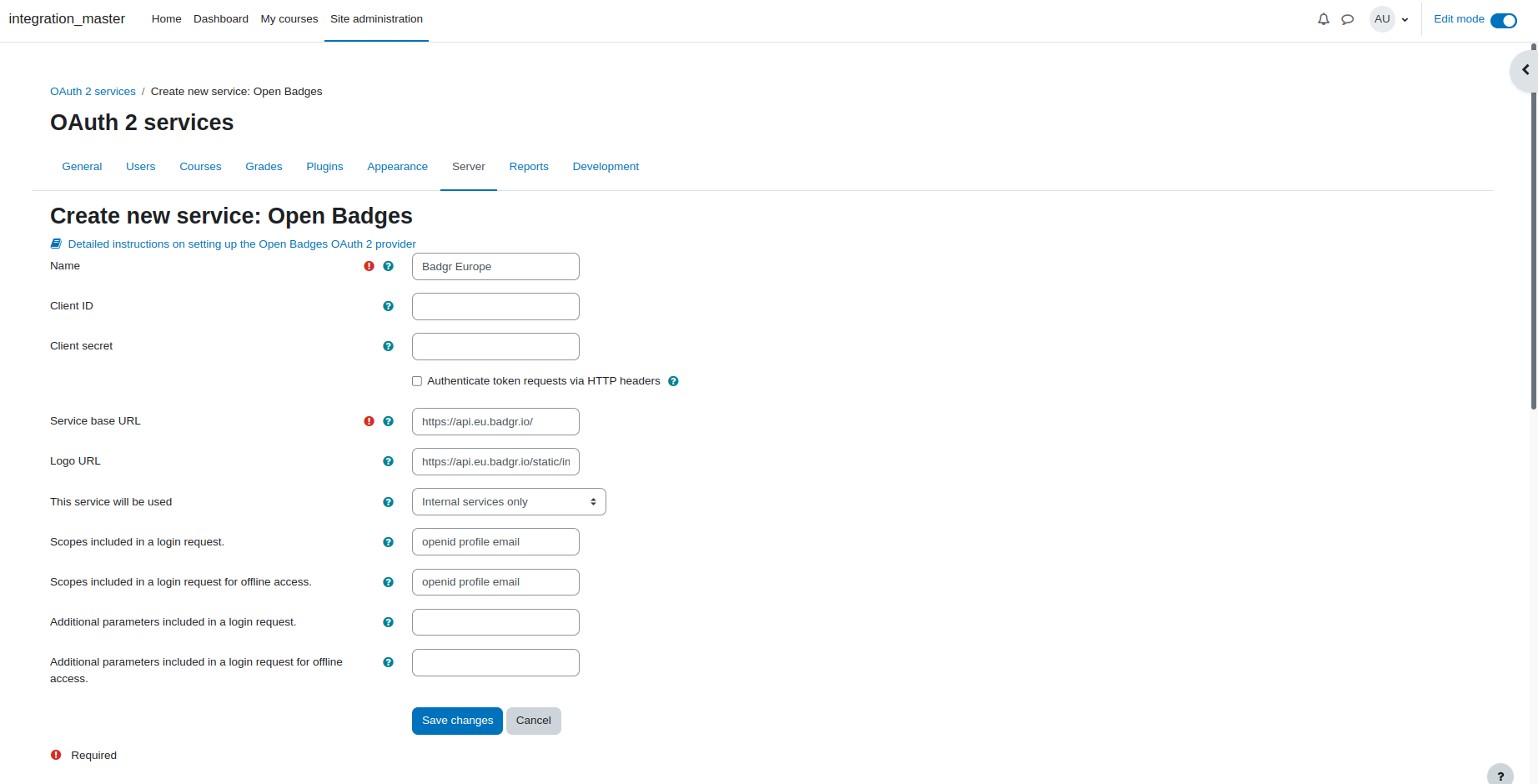Click the Save changes button
This screenshot has width=1538, height=784.
pyautogui.click(x=457, y=721)
